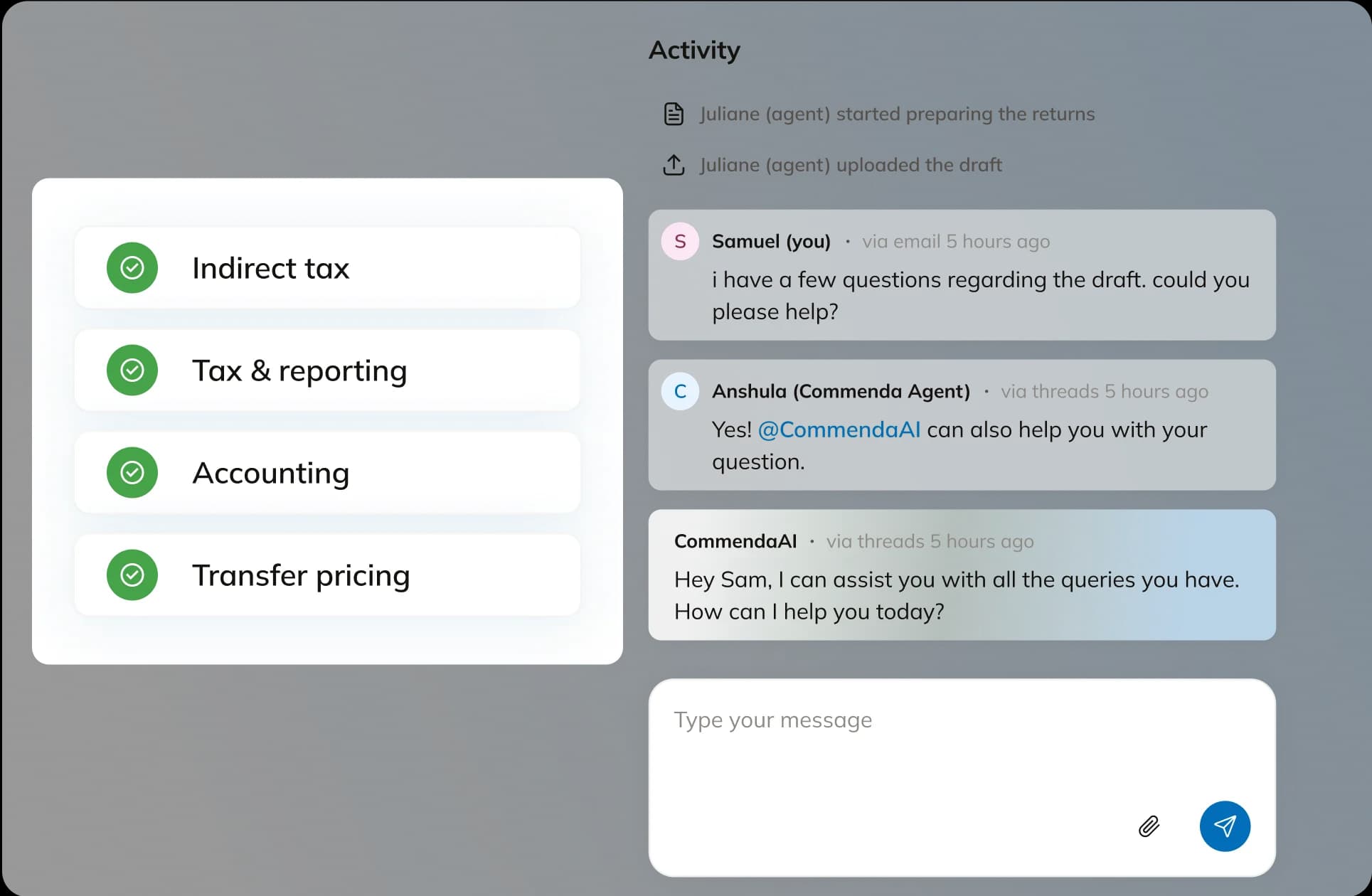Viewport: 1372px width, 896px height.
Task: Toggle the checkmark on Tax & reporting
Action: (x=132, y=370)
